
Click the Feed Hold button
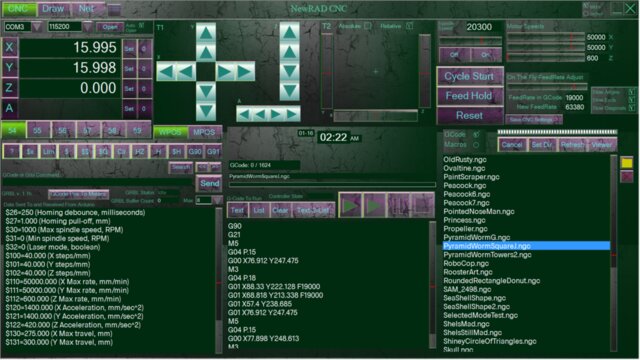point(469,96)
